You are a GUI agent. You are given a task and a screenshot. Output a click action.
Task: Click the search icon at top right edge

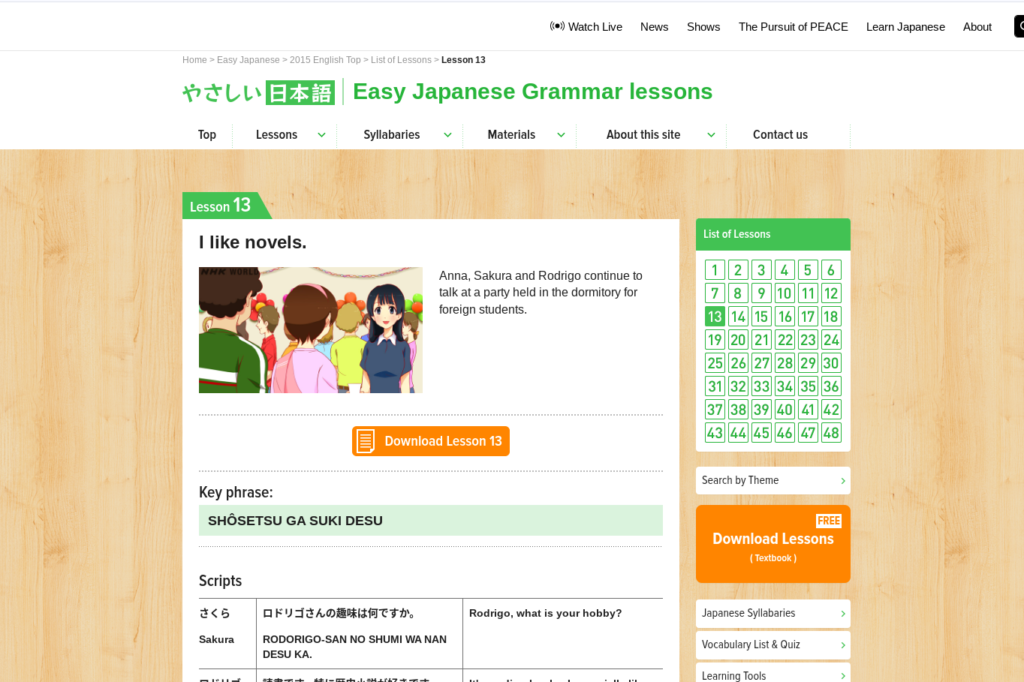[x=1019, y=26]
